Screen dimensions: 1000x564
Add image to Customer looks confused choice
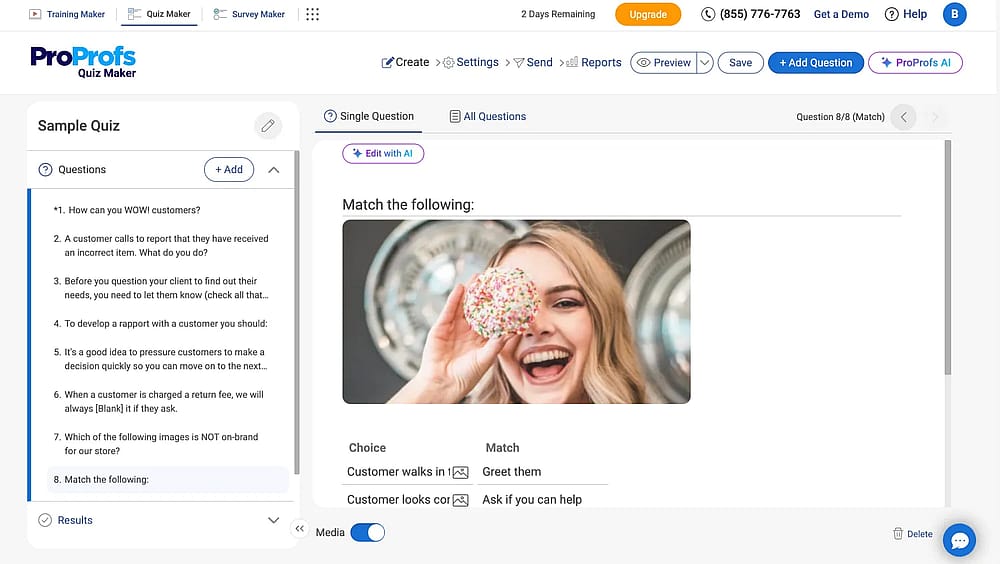tap(460, 500)
